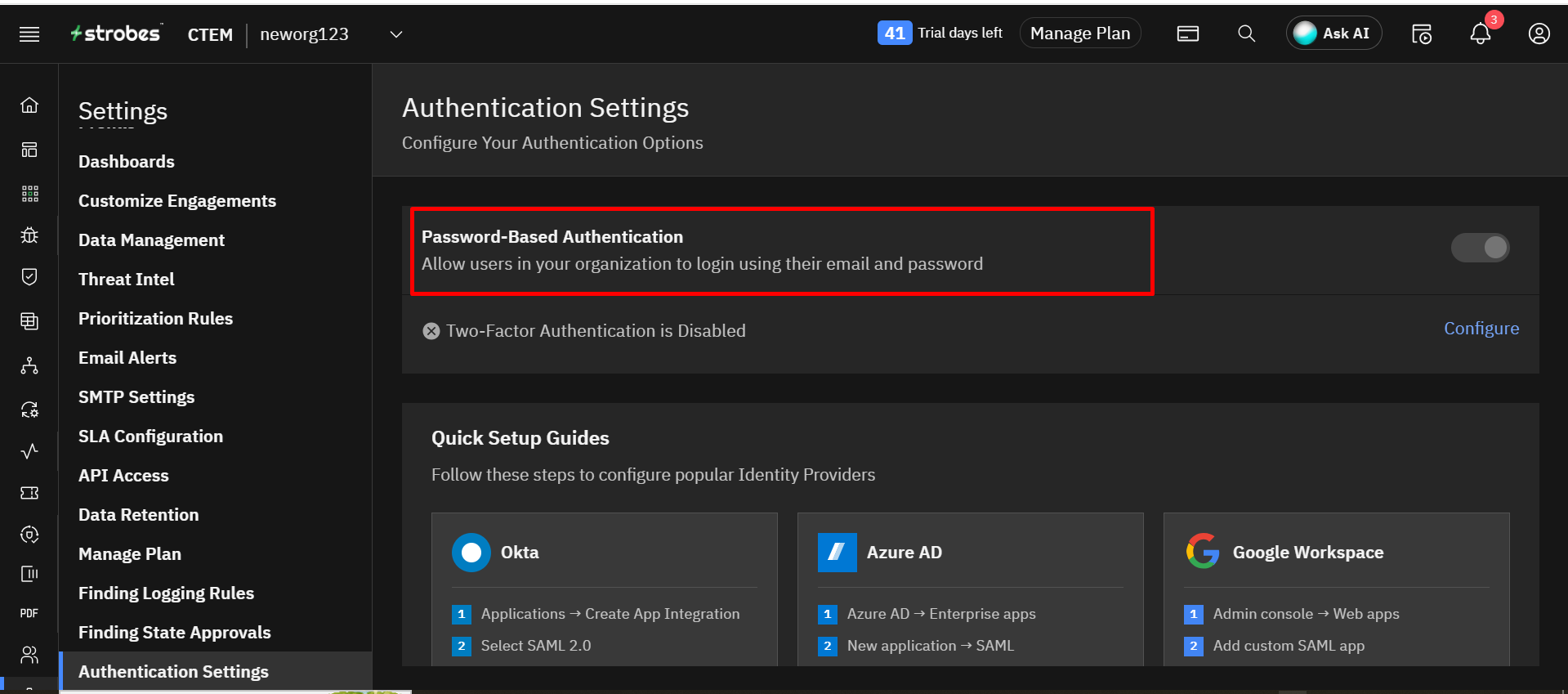Expand the neworg123 organization dropdown

pyautogui.click(x=396, y=34)
